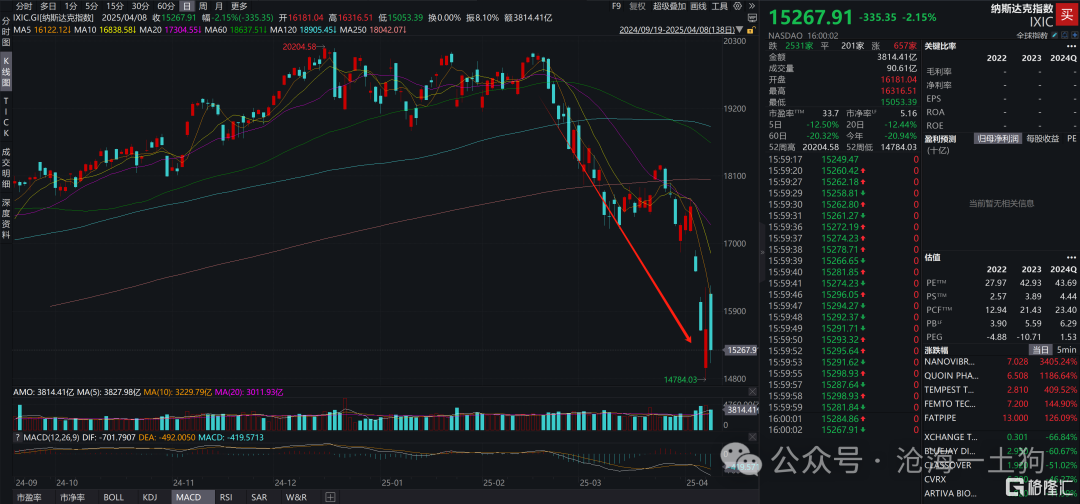
Task: Click the add plus icon beside 全球指数
Action: [1074, 35]
